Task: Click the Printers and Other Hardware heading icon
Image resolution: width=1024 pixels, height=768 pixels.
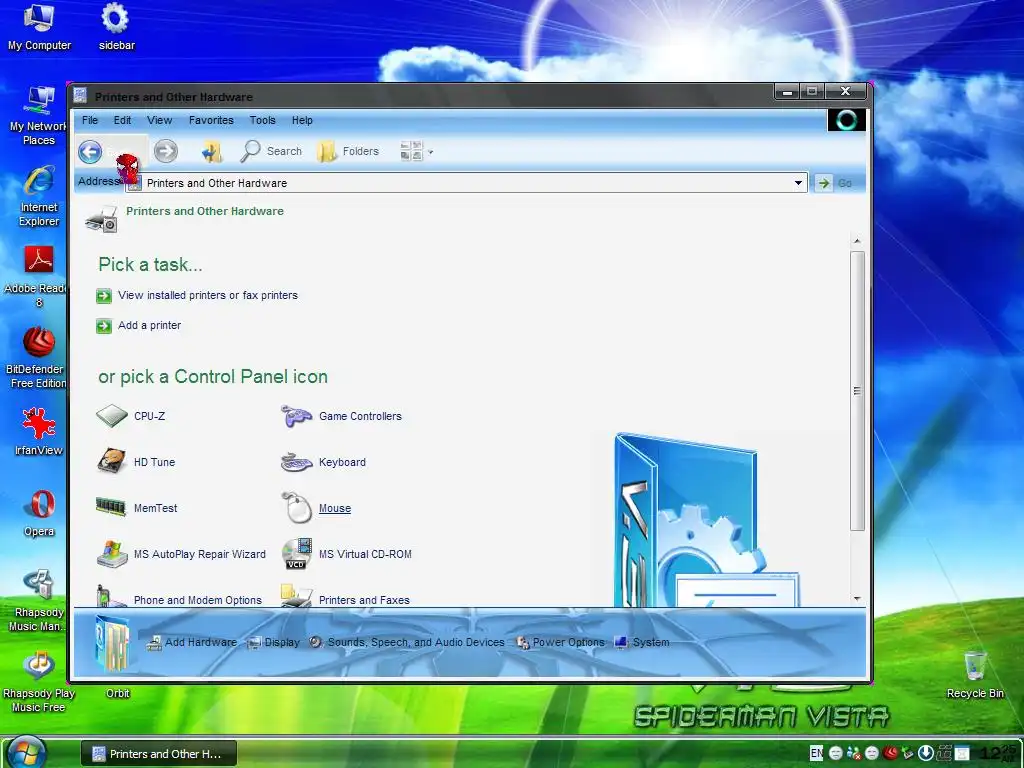Action: 102,219
